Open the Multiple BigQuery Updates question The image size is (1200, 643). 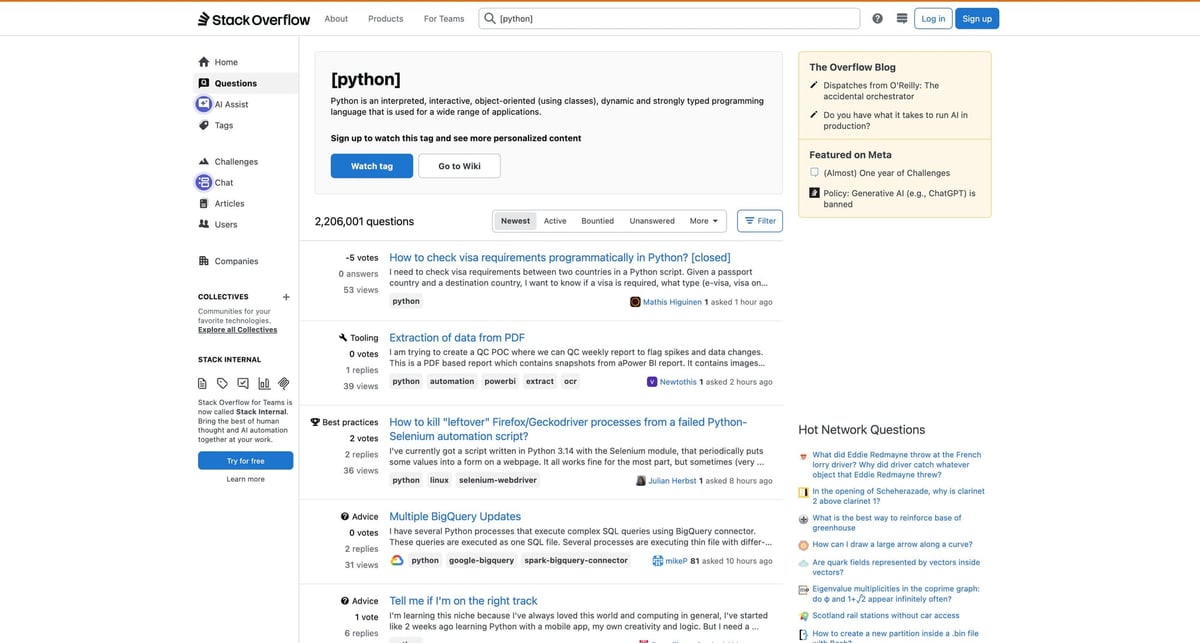click(x=455, y=517)
